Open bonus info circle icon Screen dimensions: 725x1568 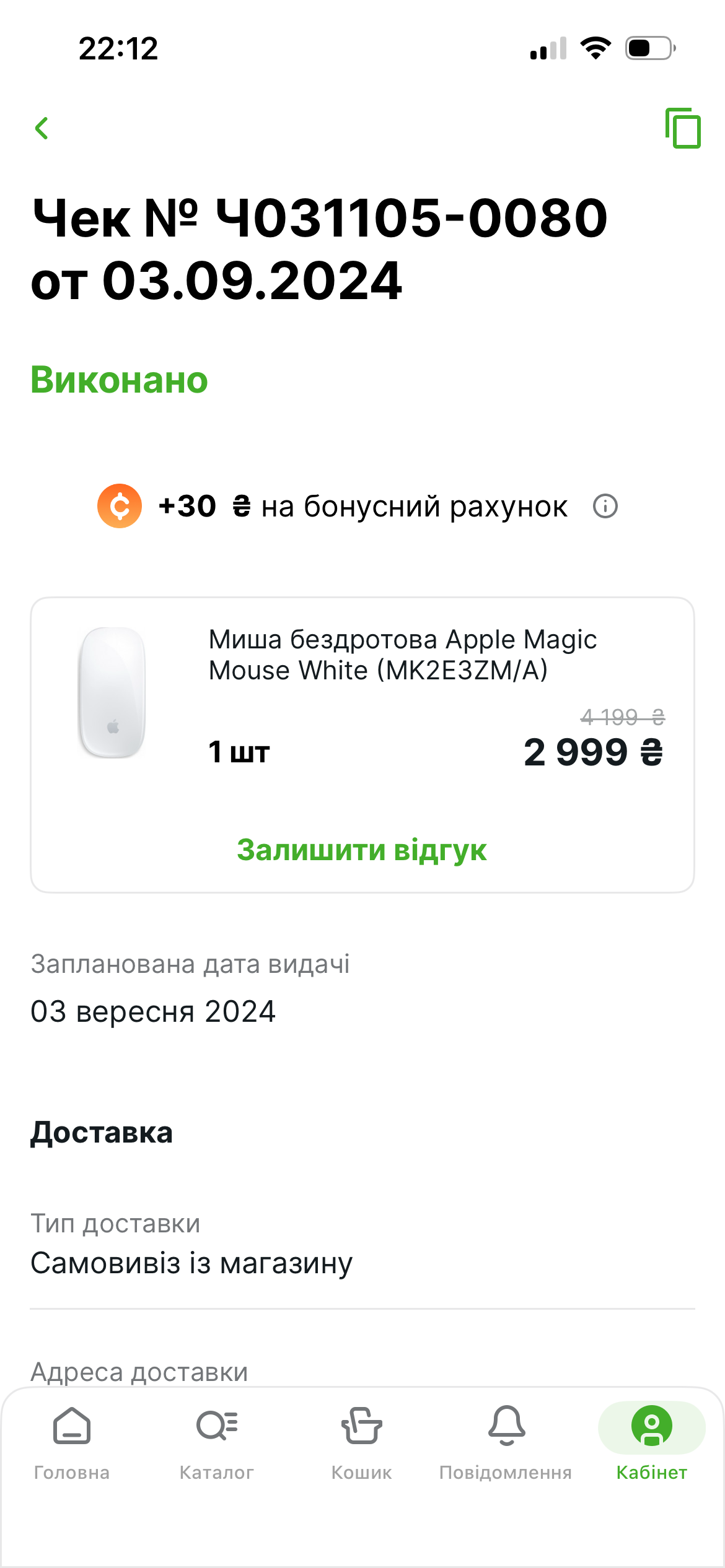click(605, 506)
